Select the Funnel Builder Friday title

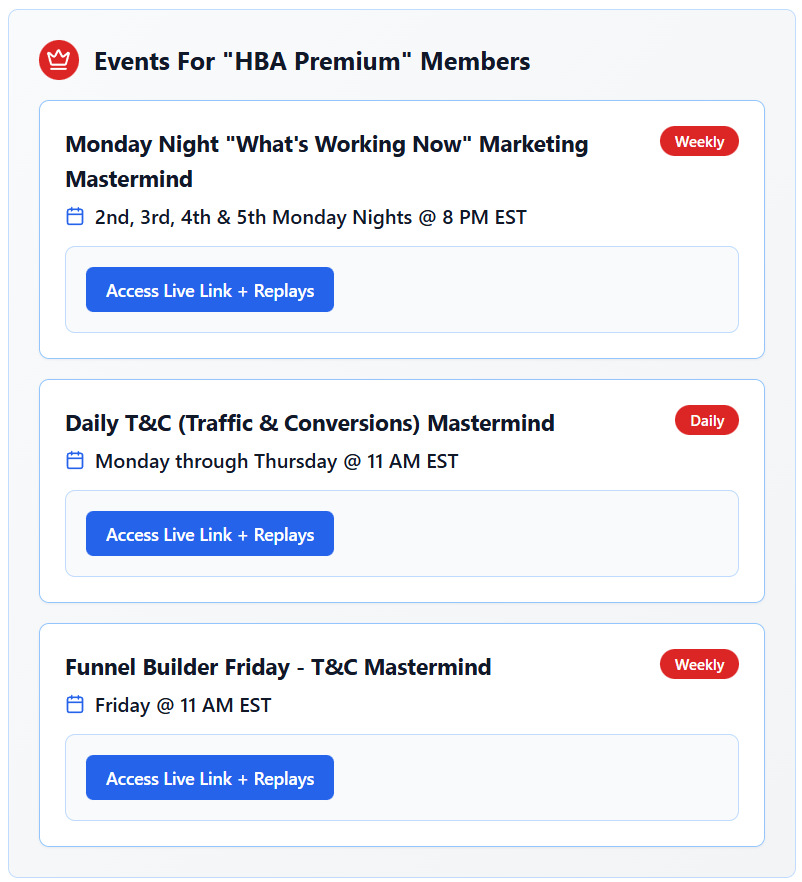click(x=278, y=667)
